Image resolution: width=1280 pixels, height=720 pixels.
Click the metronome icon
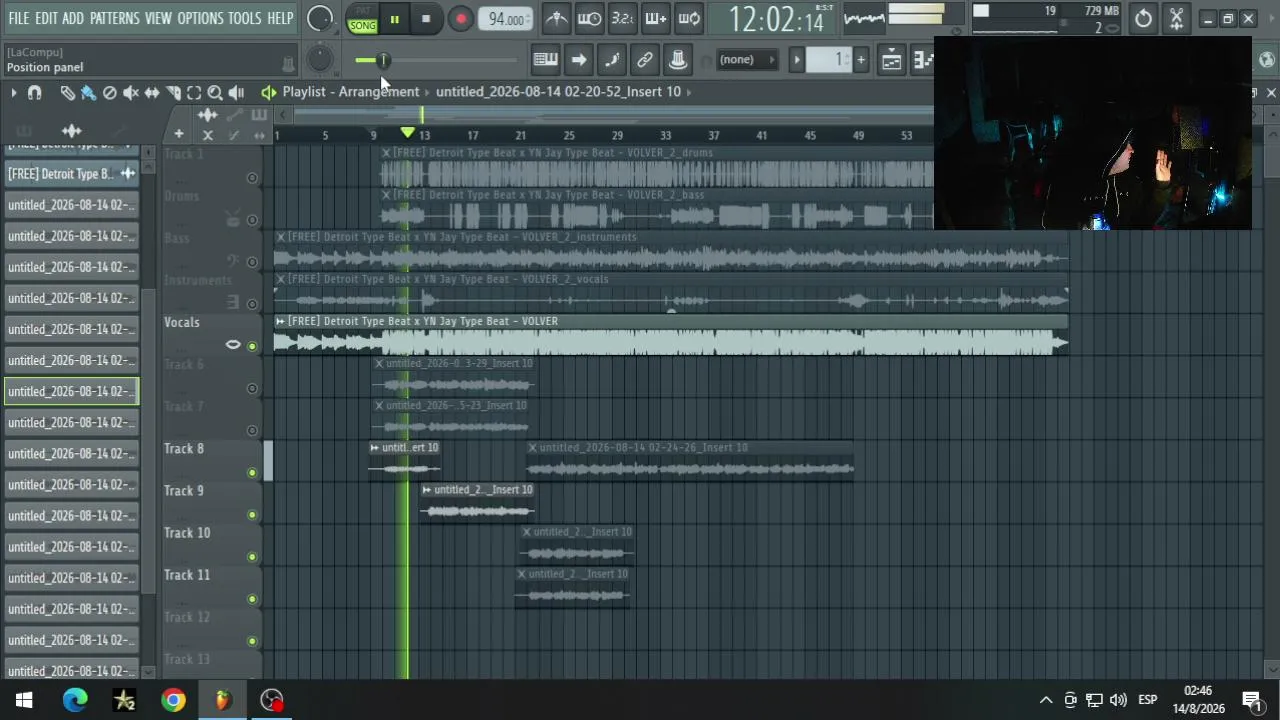click(x=557, y=19)
